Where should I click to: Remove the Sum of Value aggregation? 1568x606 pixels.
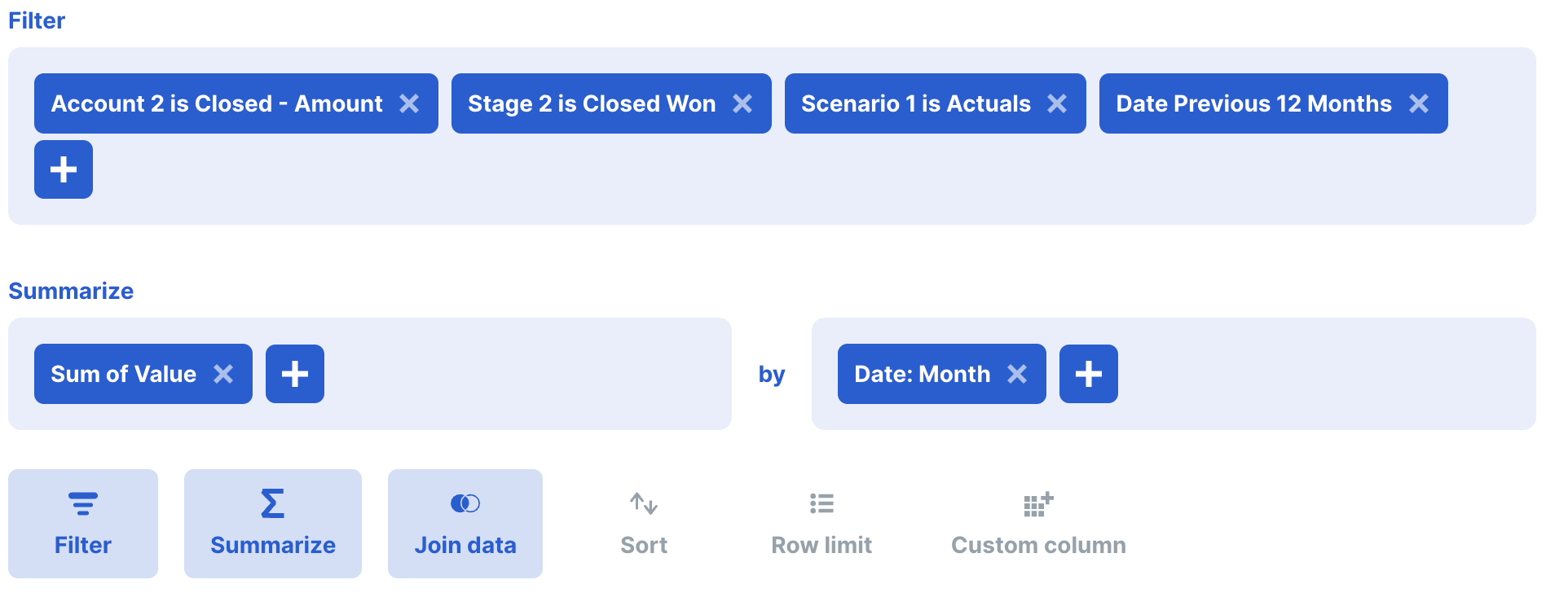tap(223, 374)
